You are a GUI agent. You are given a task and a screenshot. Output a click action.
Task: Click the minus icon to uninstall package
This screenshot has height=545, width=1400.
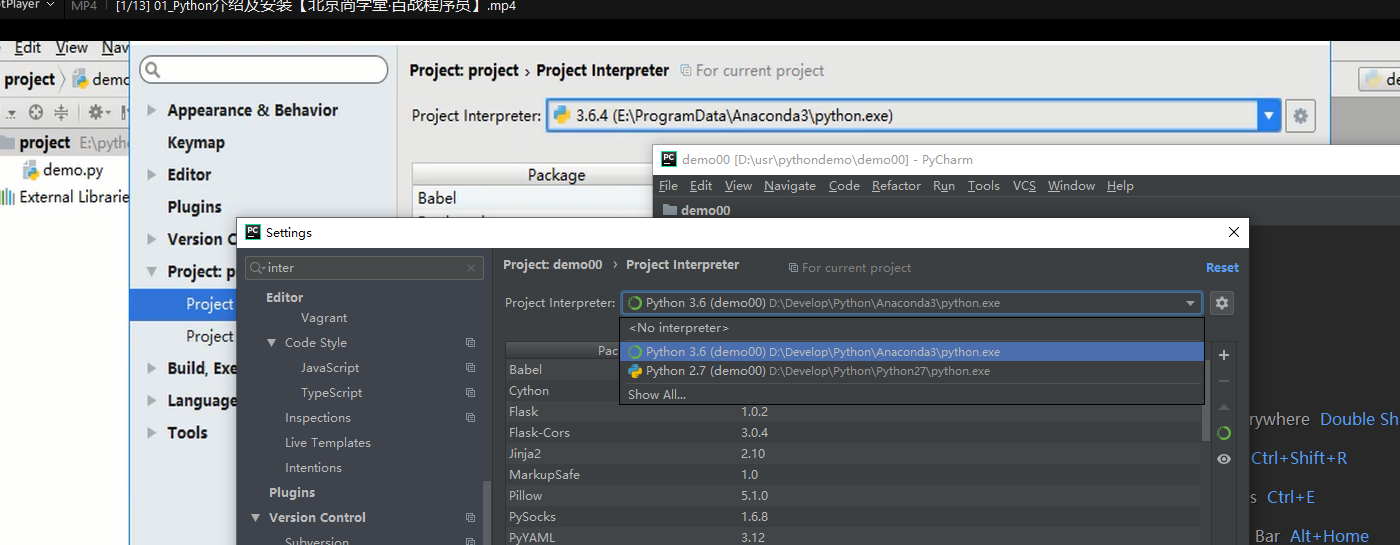tap(1224, 381)
